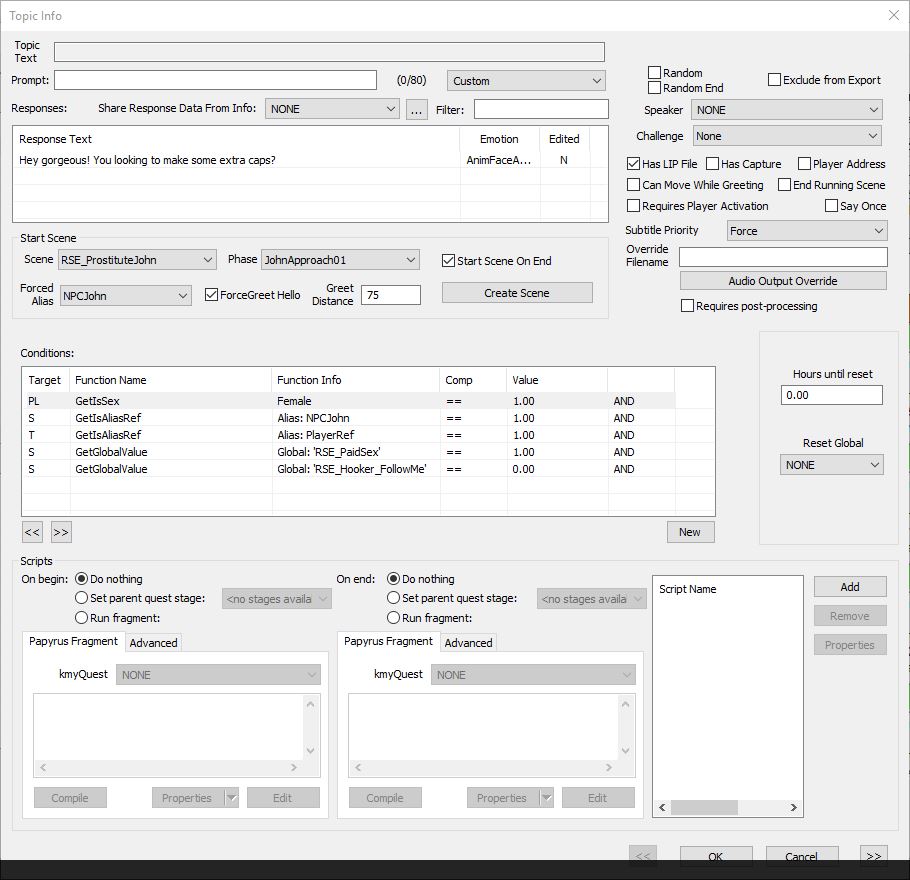Click the Override Filename field

click(783, 257)
